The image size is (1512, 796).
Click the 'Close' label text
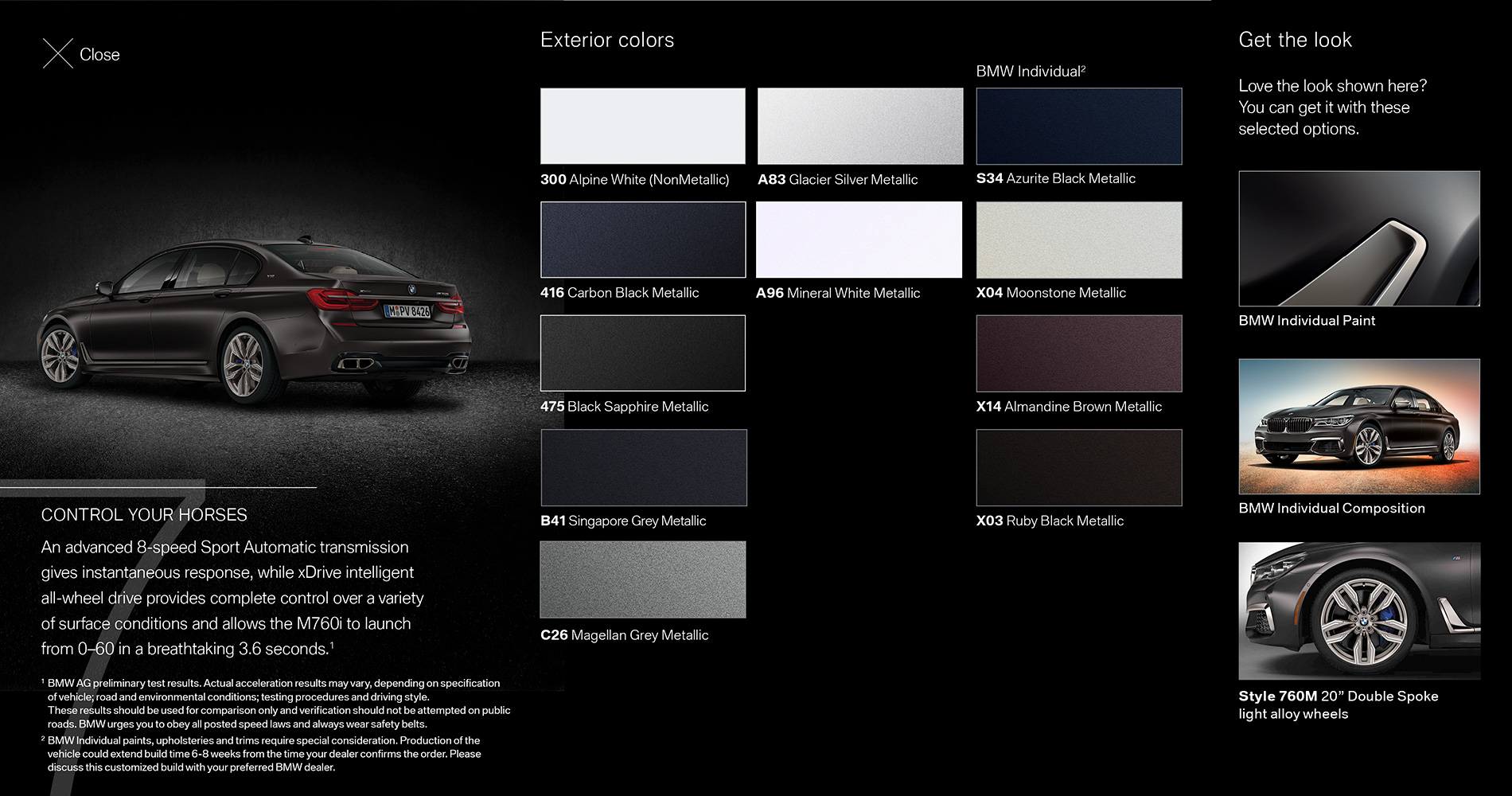(99, 54)
